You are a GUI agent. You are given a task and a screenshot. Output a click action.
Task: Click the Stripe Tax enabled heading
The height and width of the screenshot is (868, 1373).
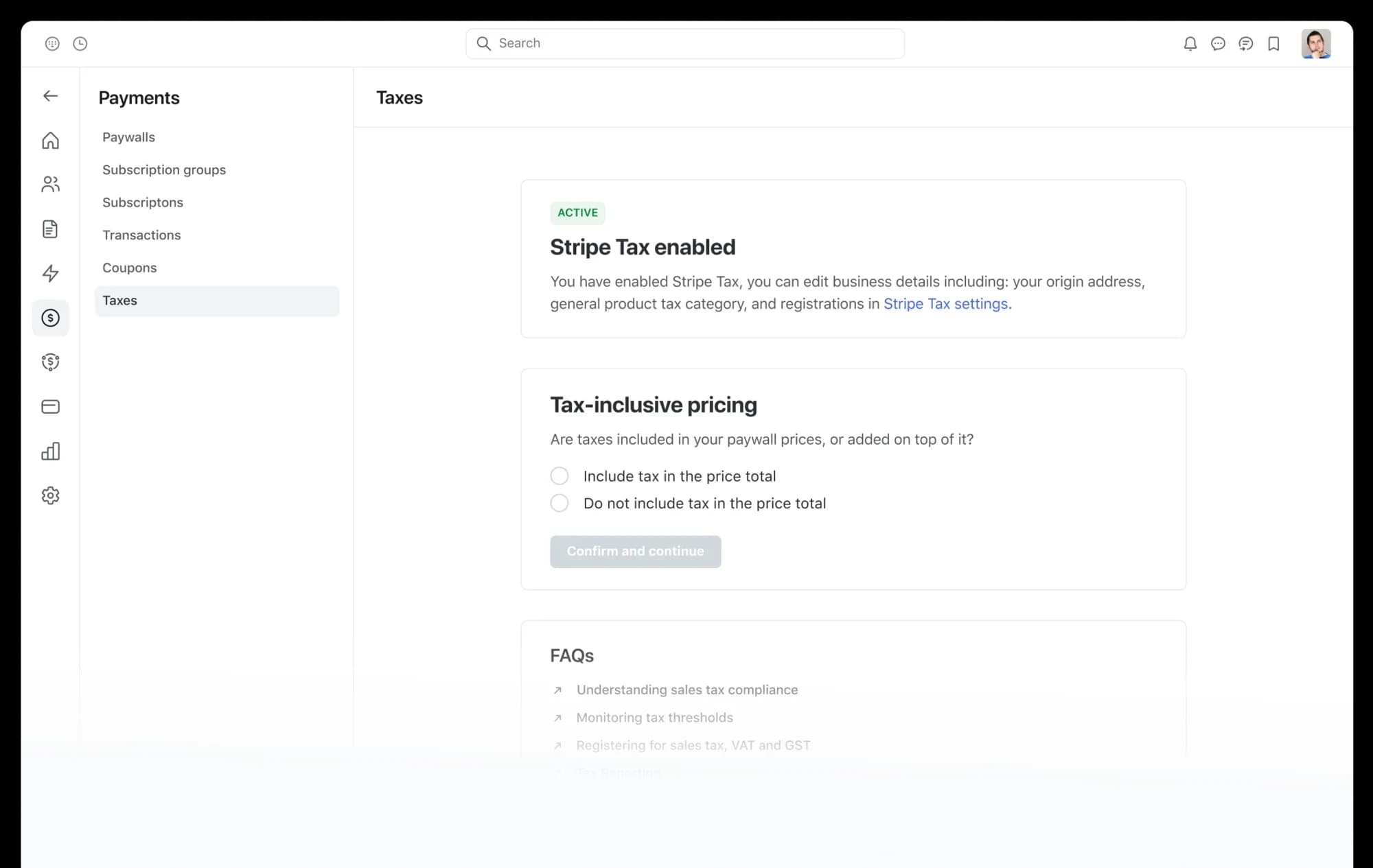[x=643, y=248]
